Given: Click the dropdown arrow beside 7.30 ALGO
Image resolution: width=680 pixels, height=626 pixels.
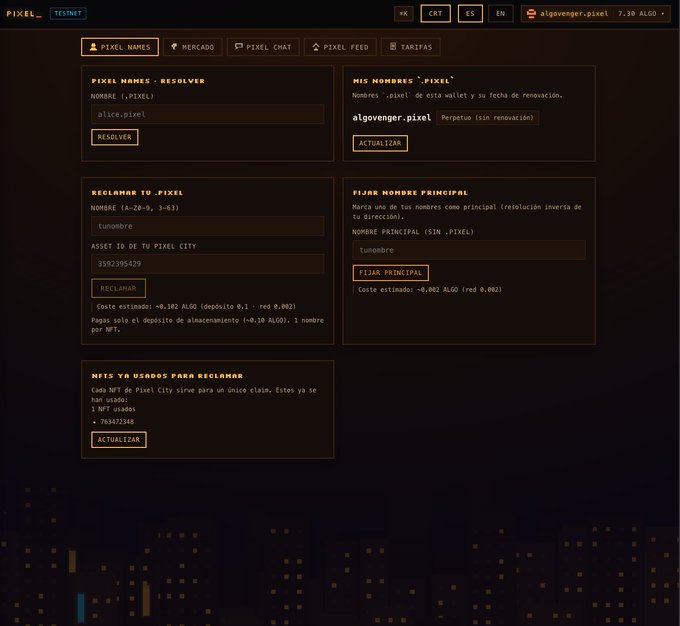Looking at the screenshot, I should [663, 14].
